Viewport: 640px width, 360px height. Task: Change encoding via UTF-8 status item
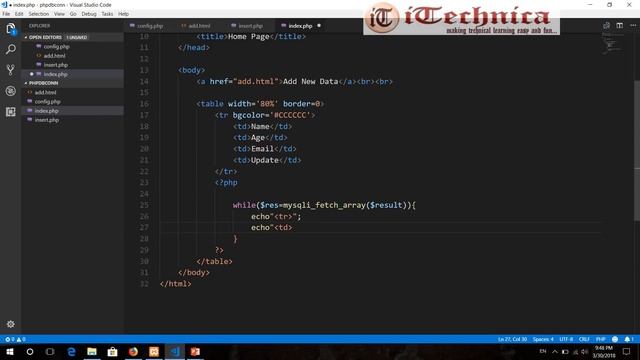click(x=566, y=339)
